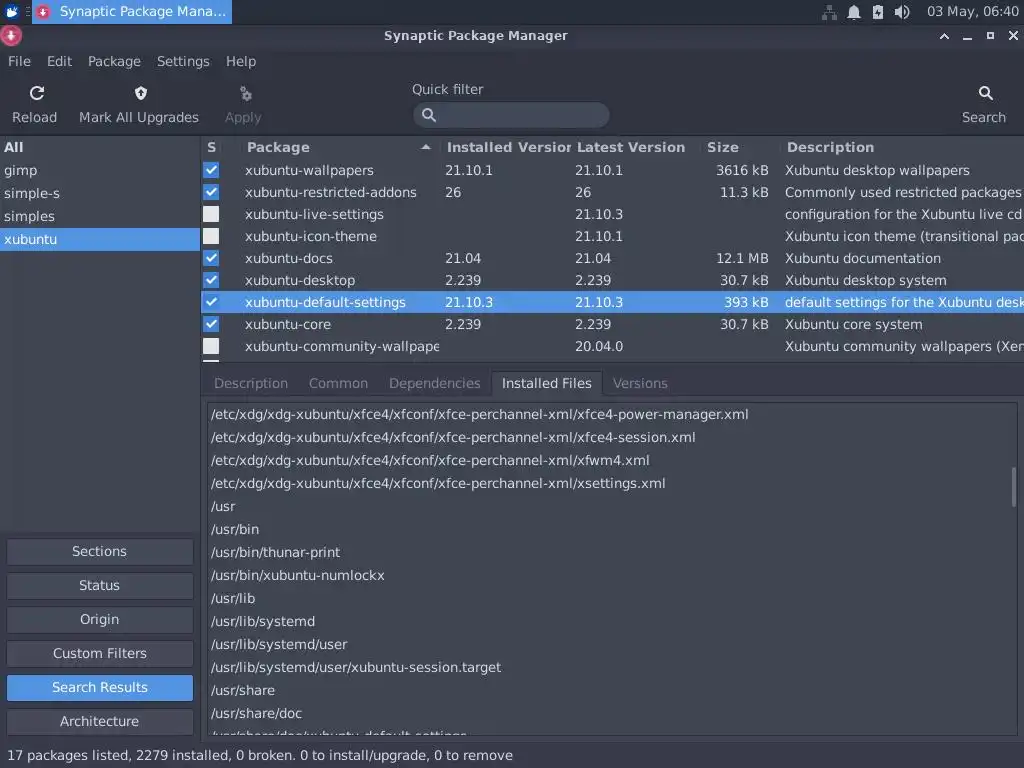
Task: Toggle the xubuntu-core status checkbox
Action: [x=211, y=324]
